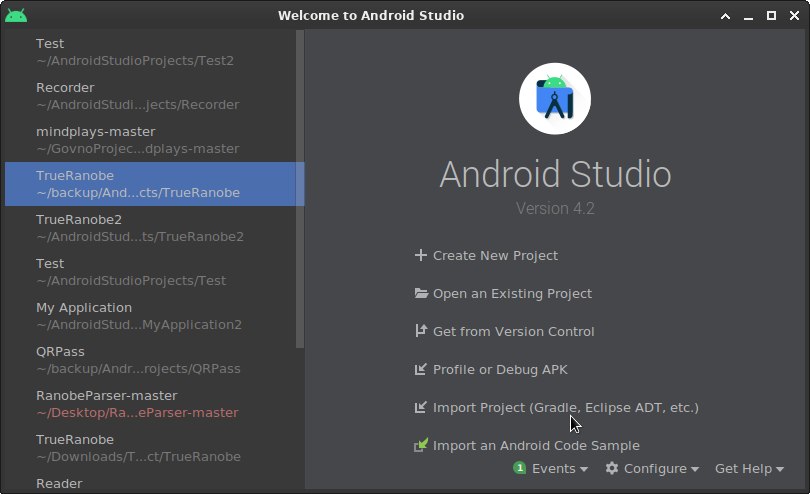Import Project (Gradle, Eclipse ADT, etc.)
Viewport: 810px width, 494px height.
point(566,407)
